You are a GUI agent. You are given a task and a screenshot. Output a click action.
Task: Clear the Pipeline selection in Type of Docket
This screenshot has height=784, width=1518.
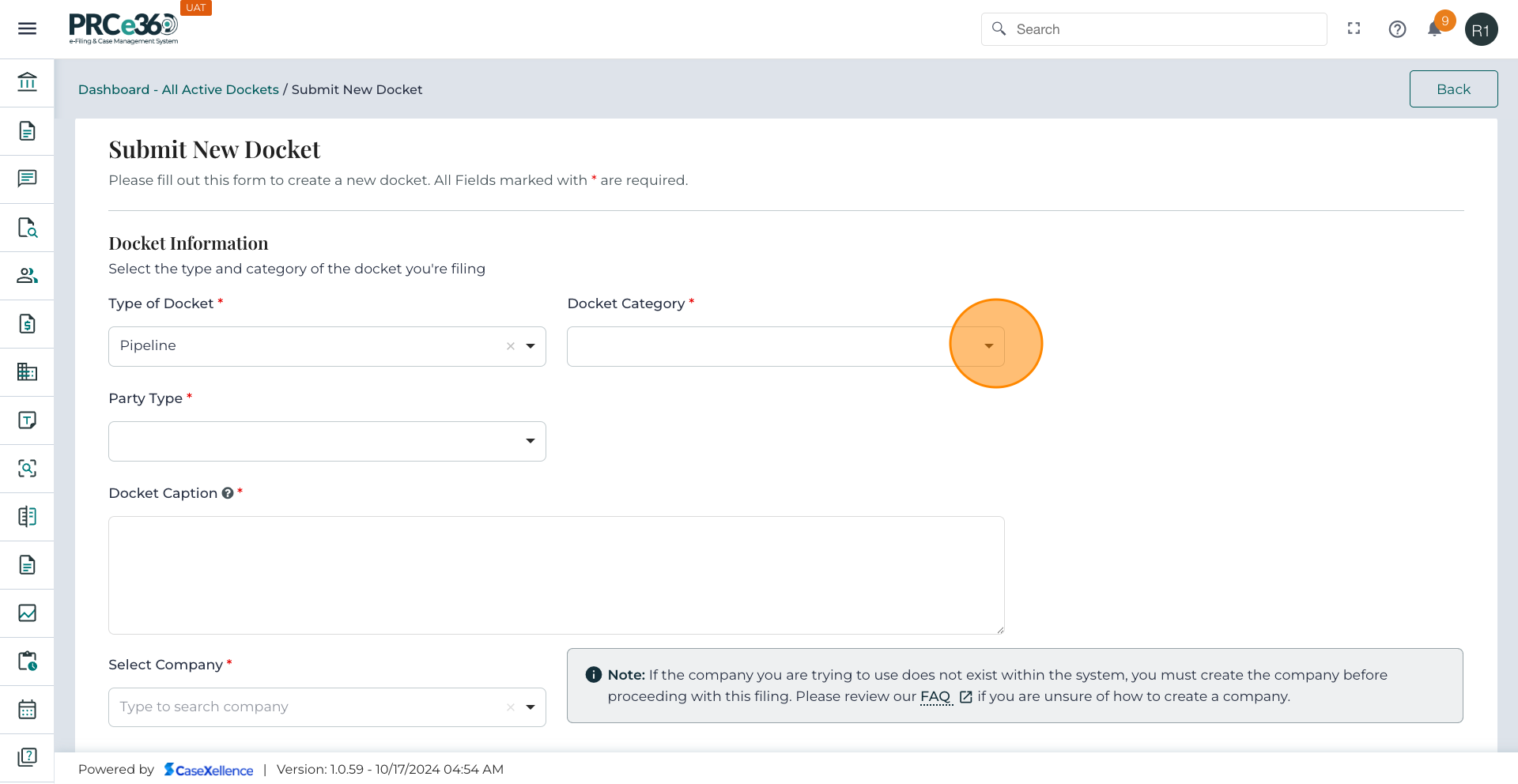[510, 346]
